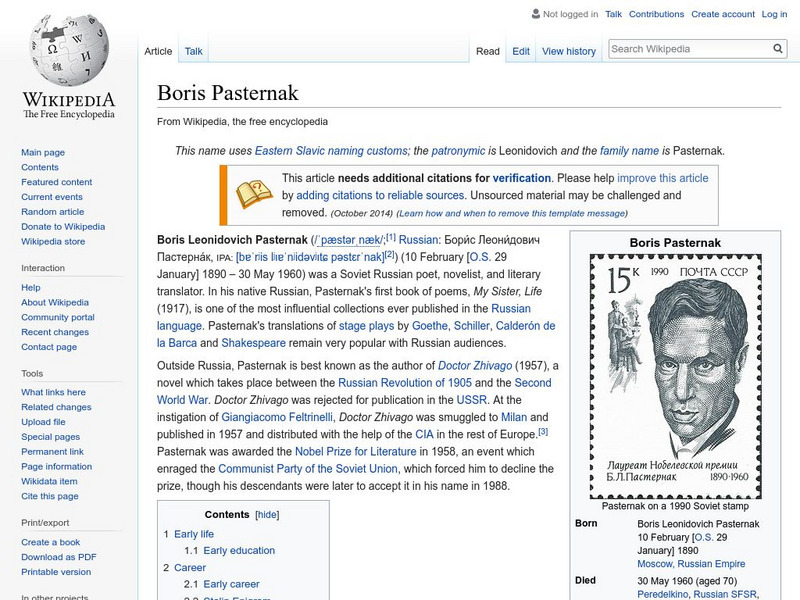Image resolution: width=800 pixels, height=600 pixels.
Task: Click the search magnifying glass icon
Action: (779, 49)
